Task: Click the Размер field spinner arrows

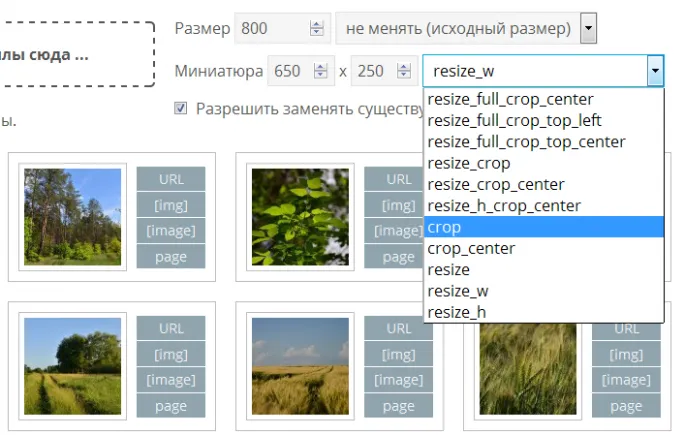Action: [x=317, y=29]
